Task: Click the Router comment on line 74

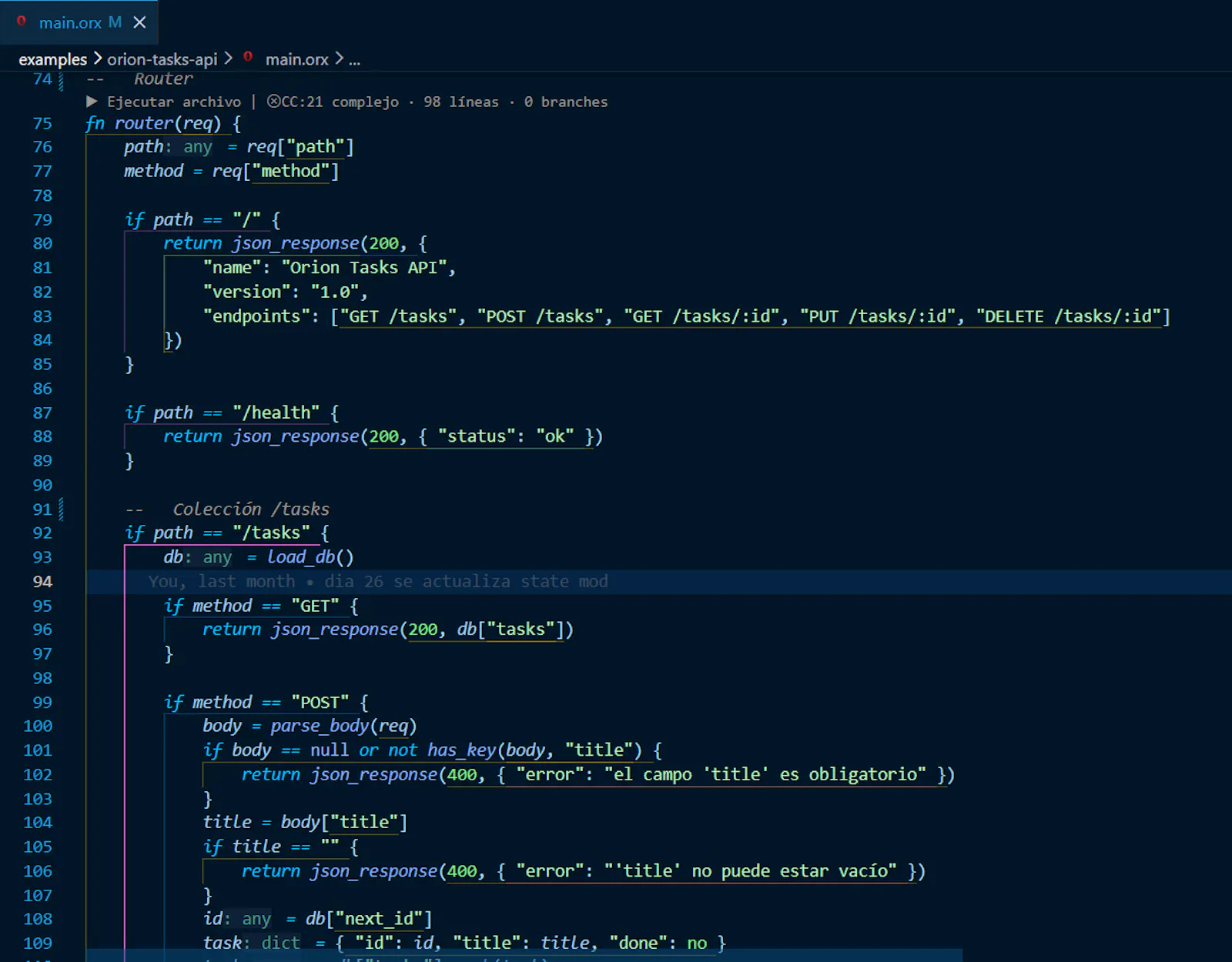Action: click(x=163, y=78)
